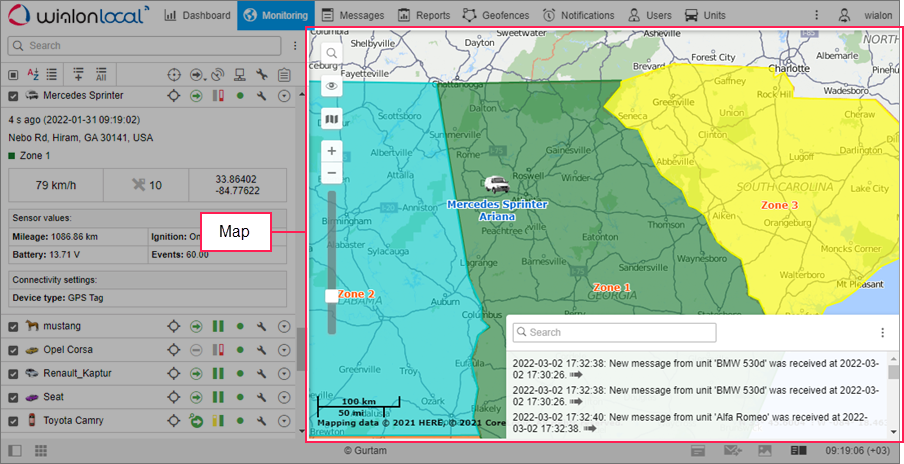The image size is (904, 464).
Task: Click the header target tracking icon
Action: click(174, 75)
